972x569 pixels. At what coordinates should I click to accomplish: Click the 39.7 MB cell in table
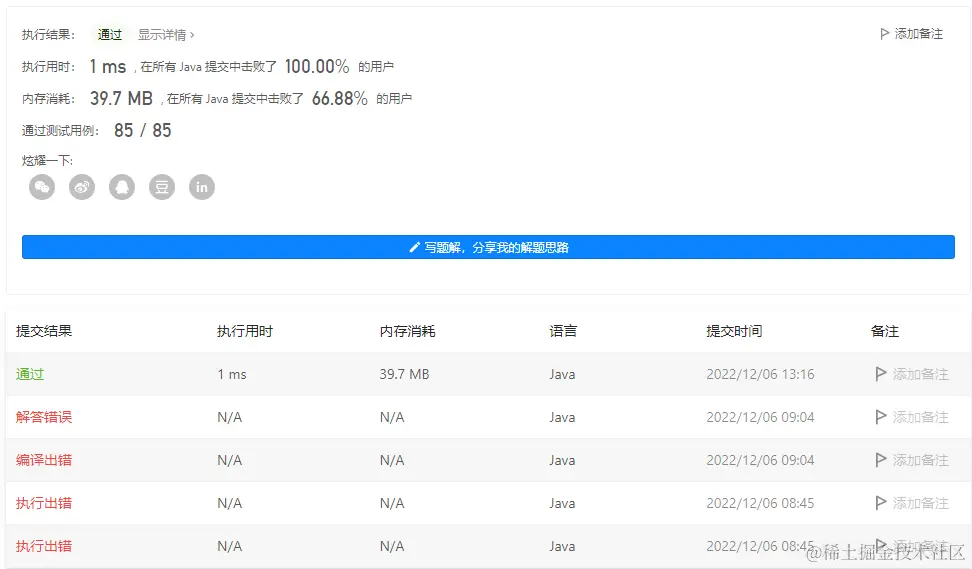pos(404,374)
